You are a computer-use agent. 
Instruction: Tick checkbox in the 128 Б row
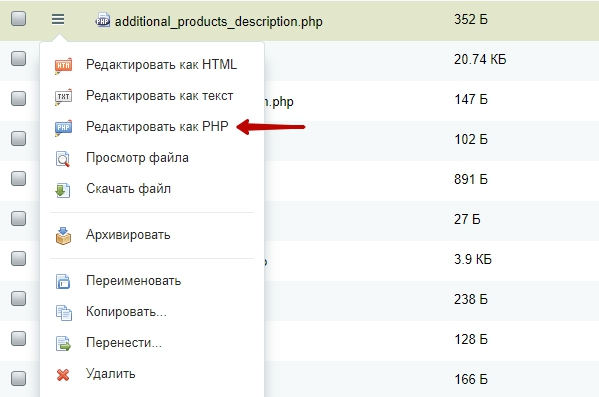tap(18, 339)
